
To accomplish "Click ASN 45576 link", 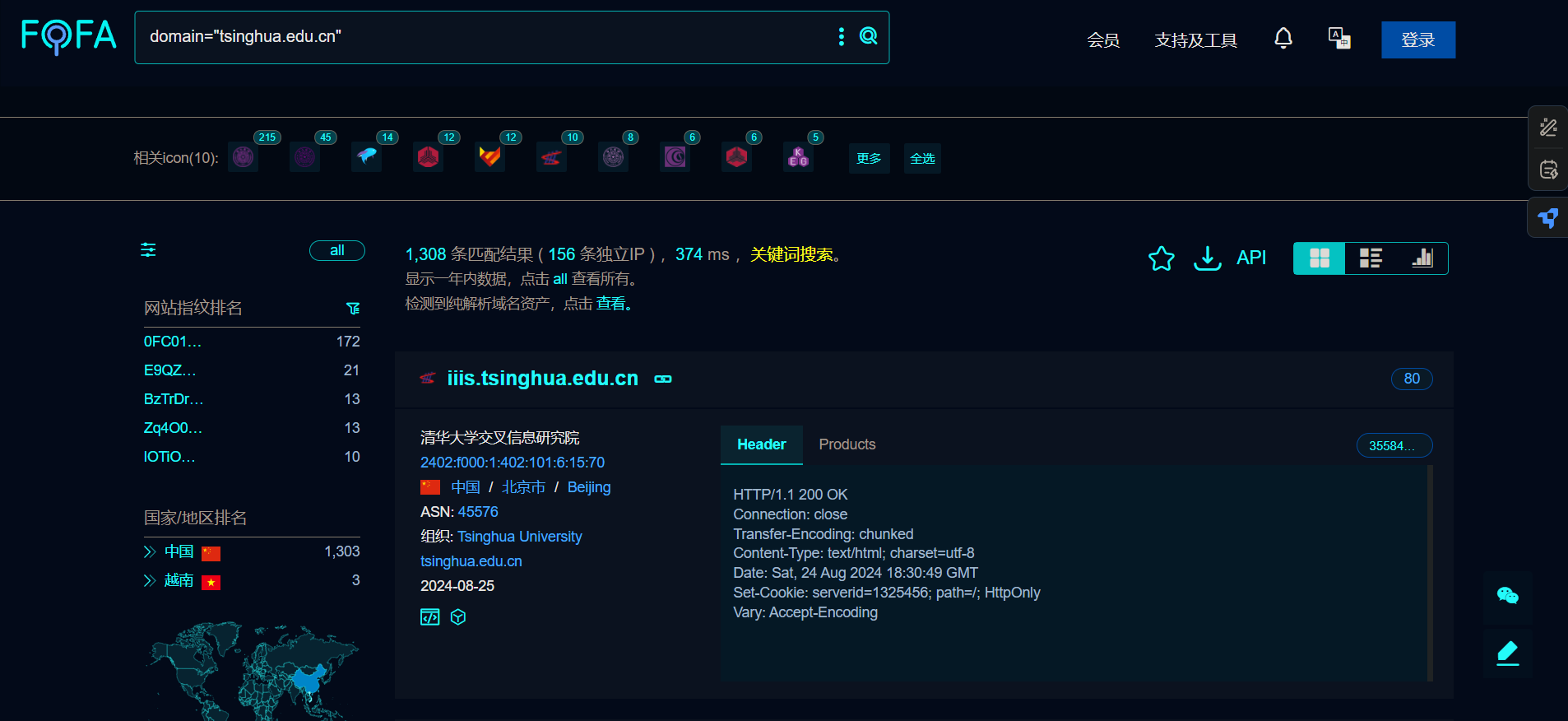I will [478, 512].
